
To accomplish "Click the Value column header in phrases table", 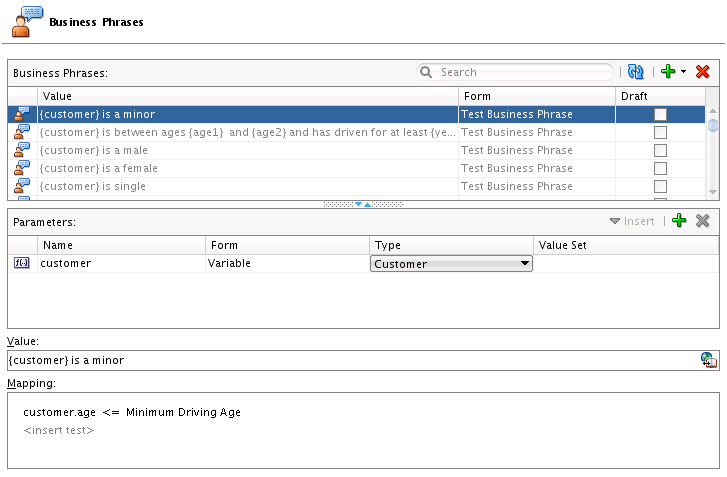I will 248,96.
